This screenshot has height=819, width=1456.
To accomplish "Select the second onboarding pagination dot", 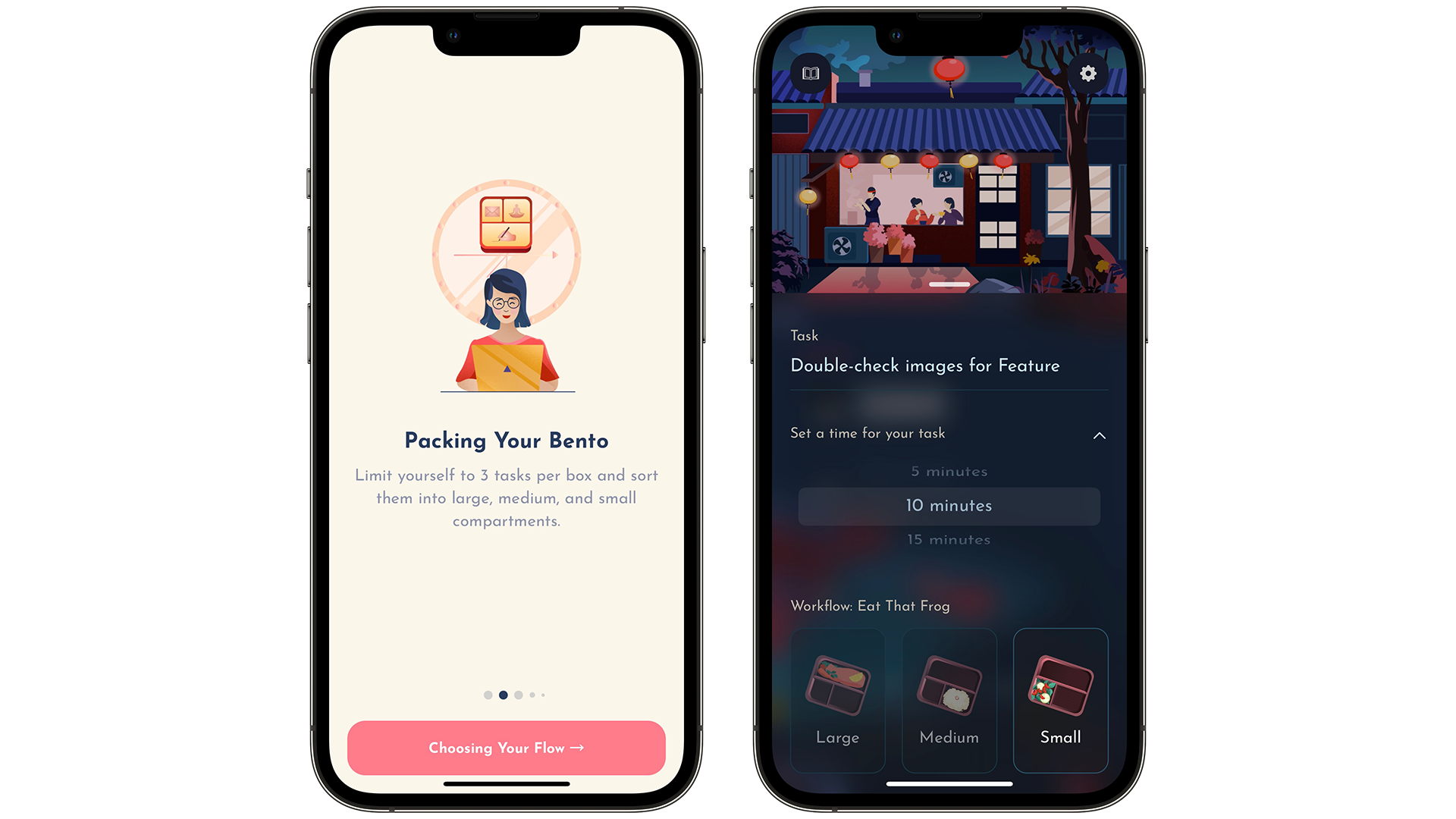I will click(x=503, y=694).
